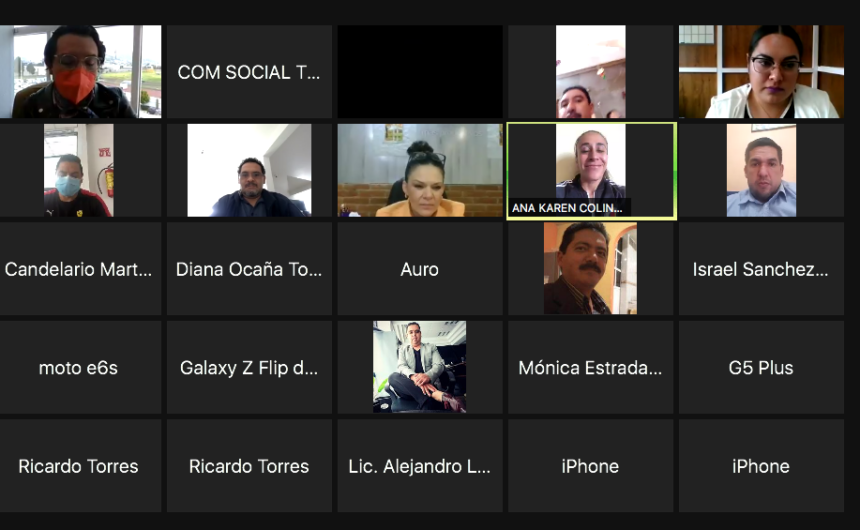The height and width of the screenshot is (530, 860).
Task: Click the Lic. Alejandro L... tile
Action: click(x=420, y=466)
